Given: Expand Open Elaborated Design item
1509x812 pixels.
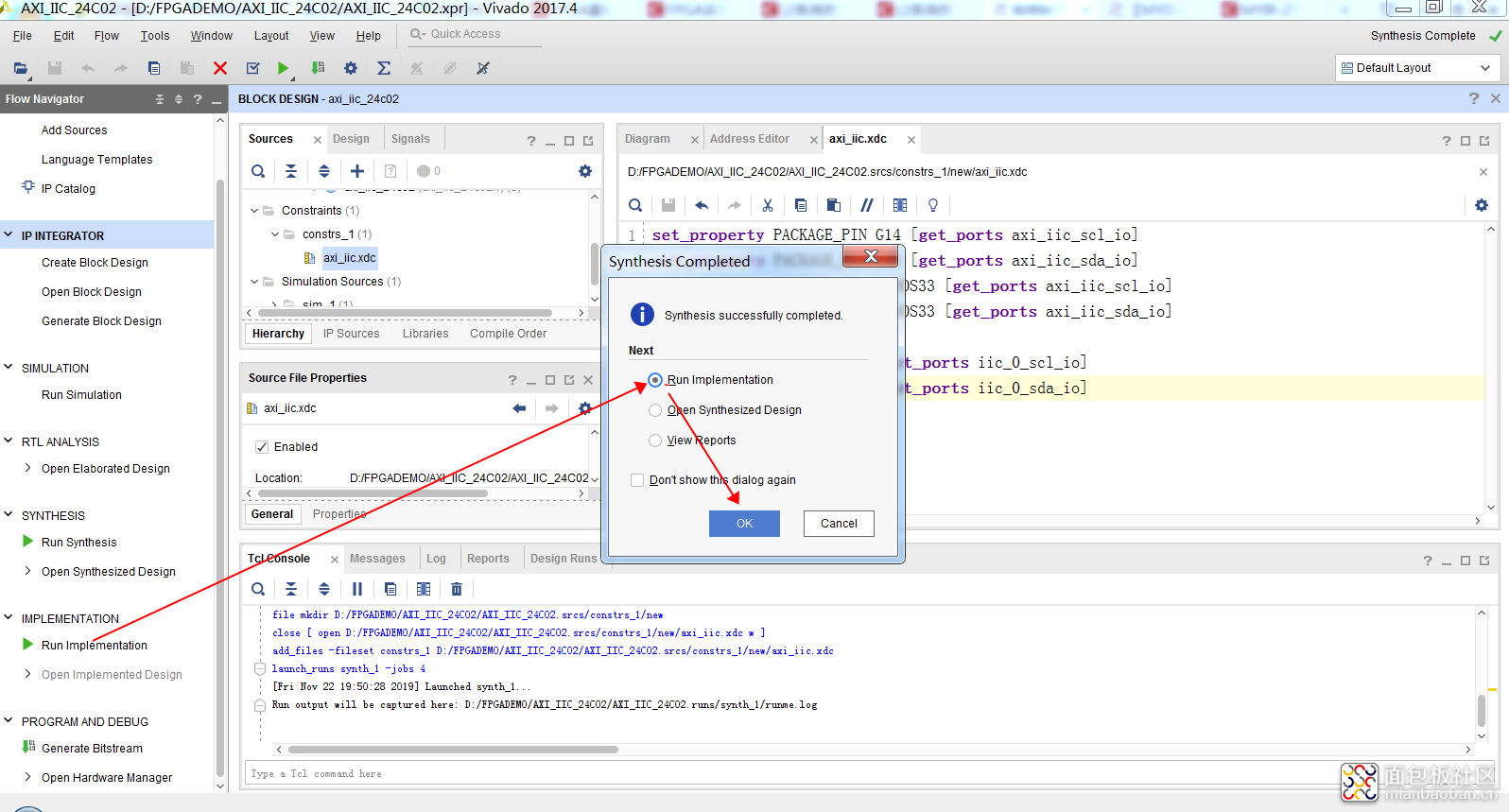Looking at the screenshot, I should coord(28,468).
